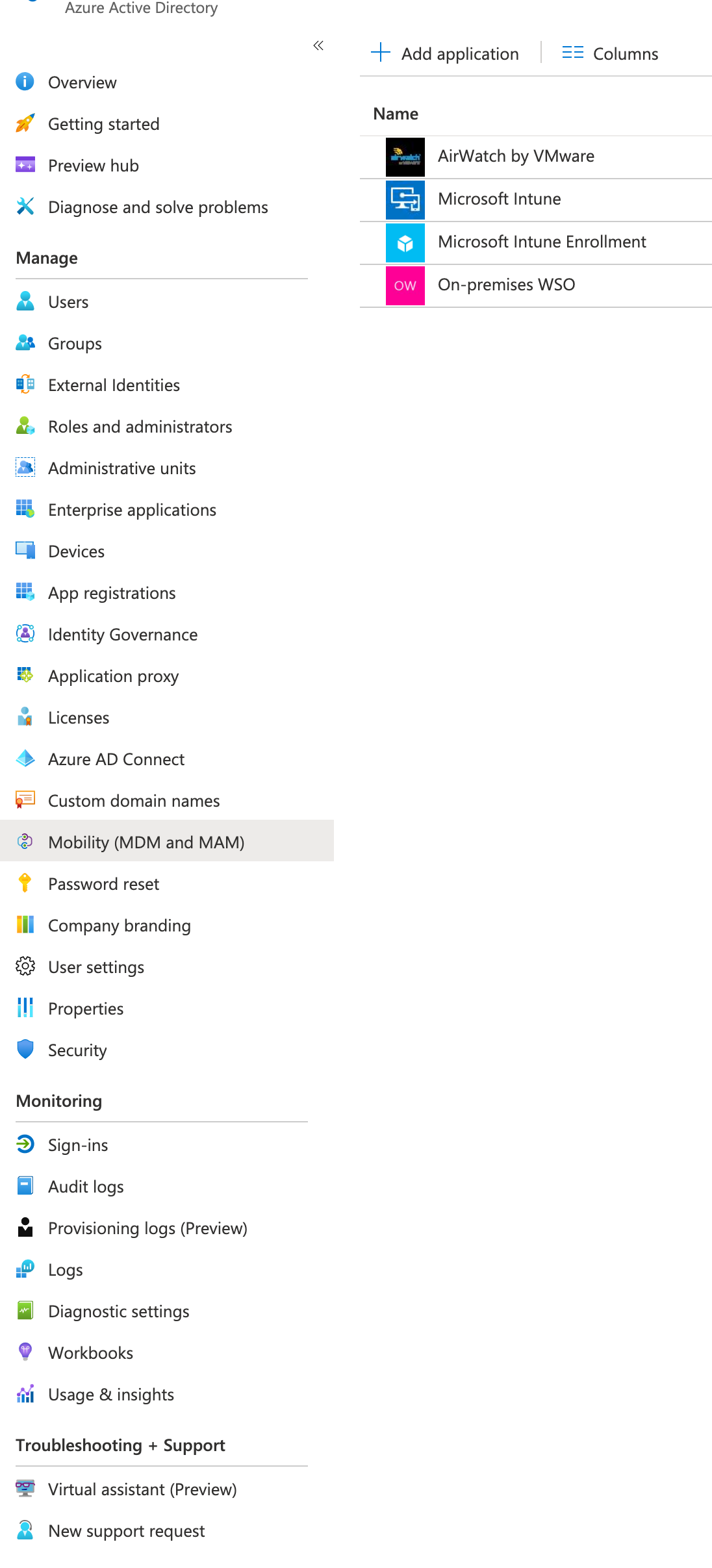Viewport: 712px width, 1568px height.
Task: Click the pink OW icon for On-premises WSO
Action: click(405, 285)
